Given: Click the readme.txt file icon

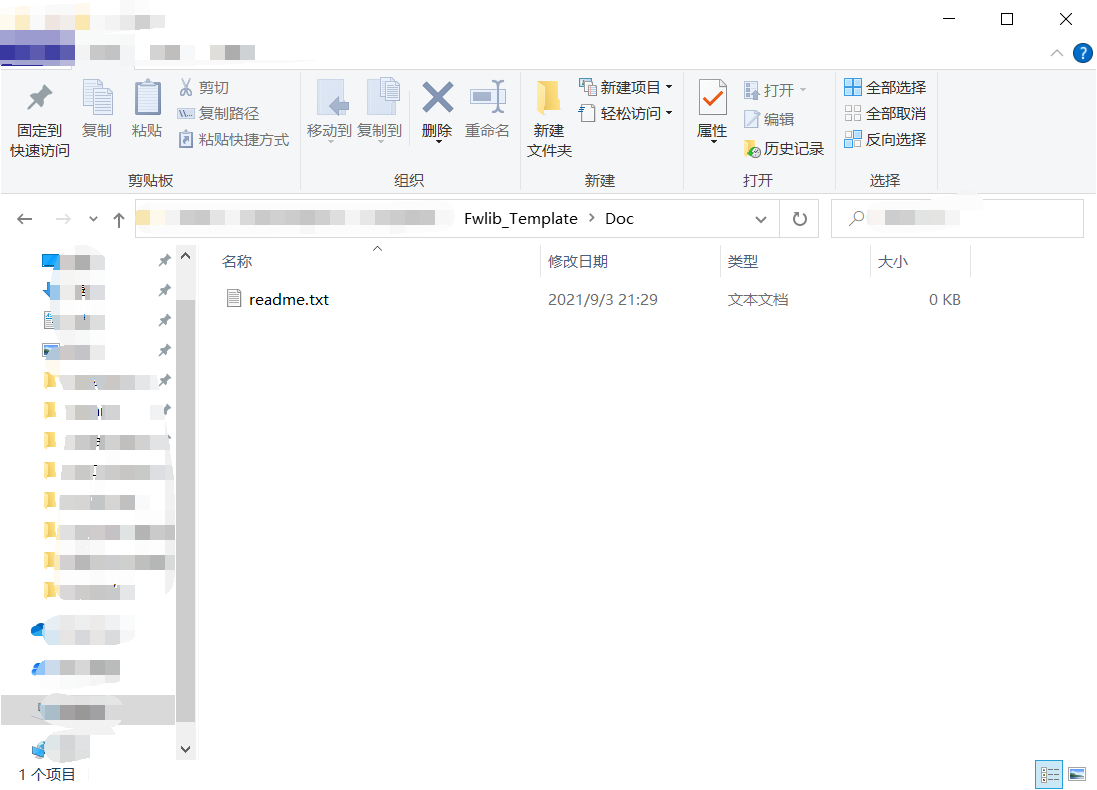Looking at the screenshot, I should coord(234,299).
